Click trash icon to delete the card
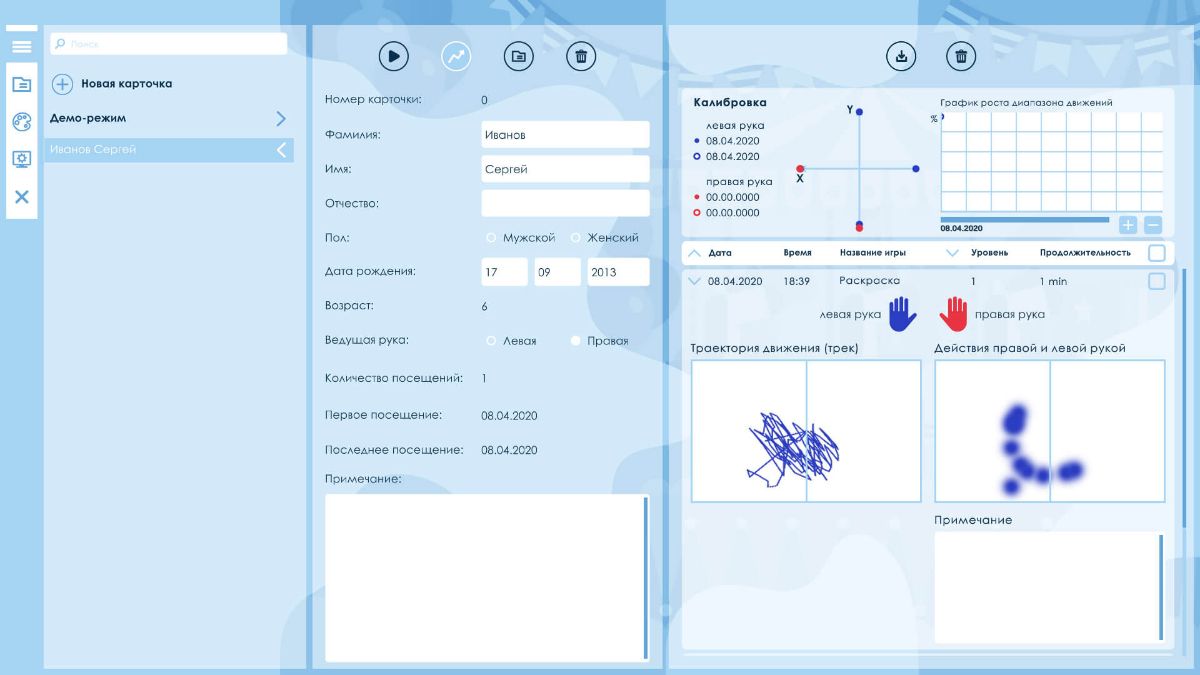 (581, 57)
